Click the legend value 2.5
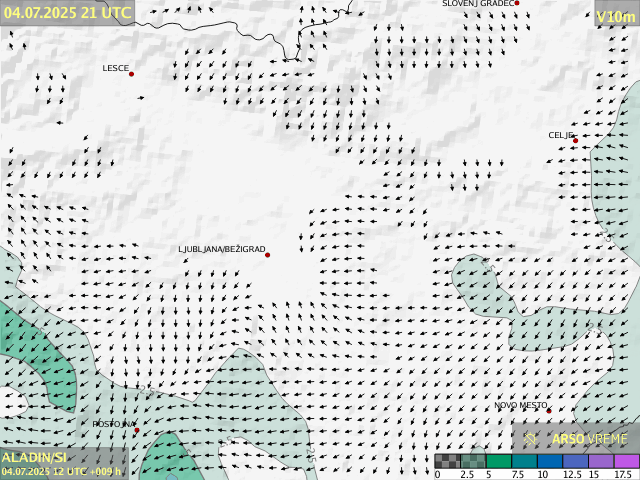Screen dimensions: 640x480 click(467, 474)
